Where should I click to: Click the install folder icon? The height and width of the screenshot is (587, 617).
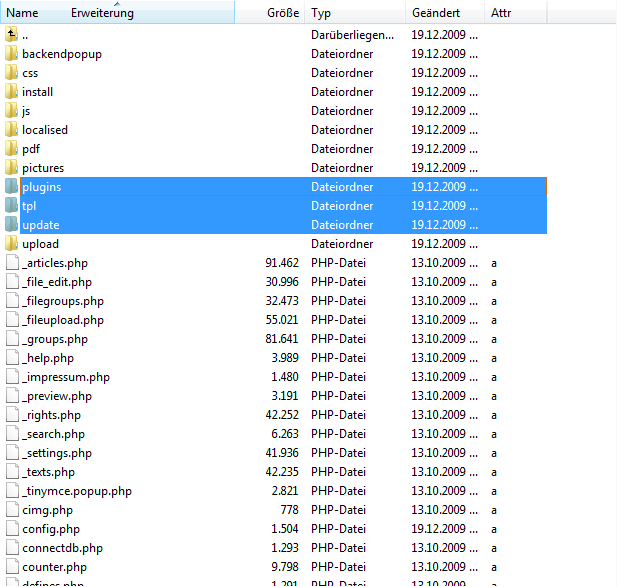[12, 92]
